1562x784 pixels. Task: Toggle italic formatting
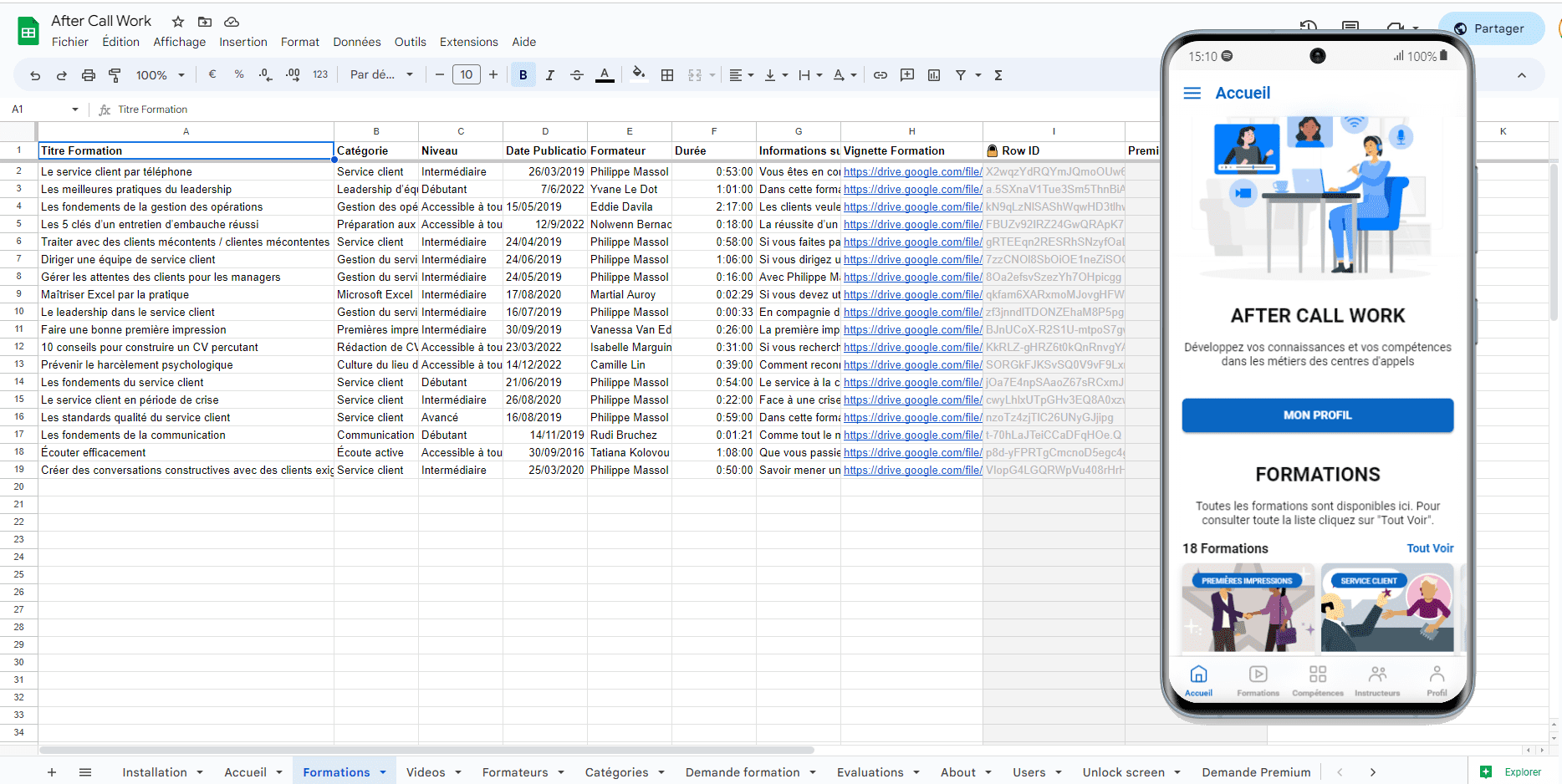[x=549, y=74]
